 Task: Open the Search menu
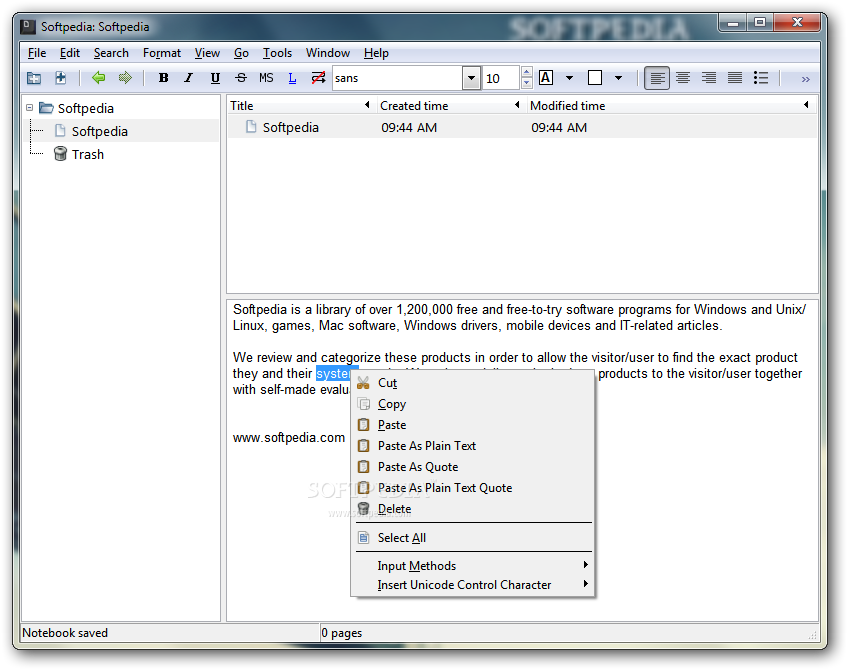111,53
